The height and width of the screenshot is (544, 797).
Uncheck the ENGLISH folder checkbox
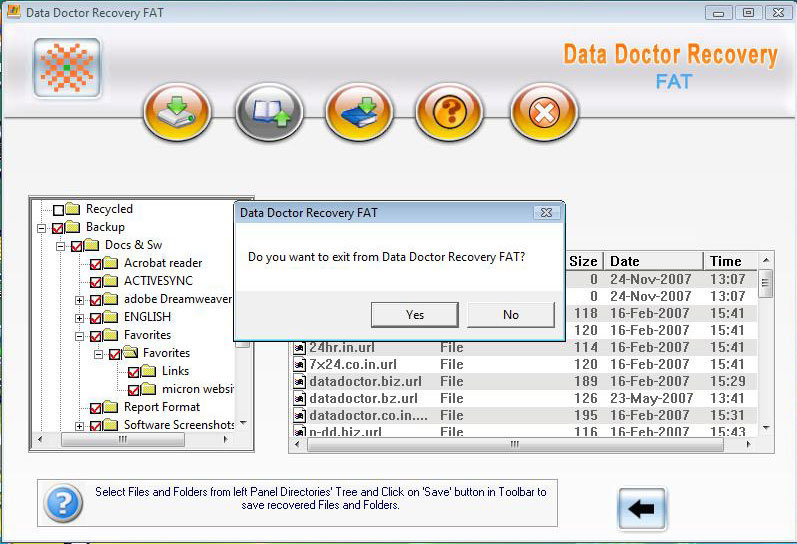96,318
